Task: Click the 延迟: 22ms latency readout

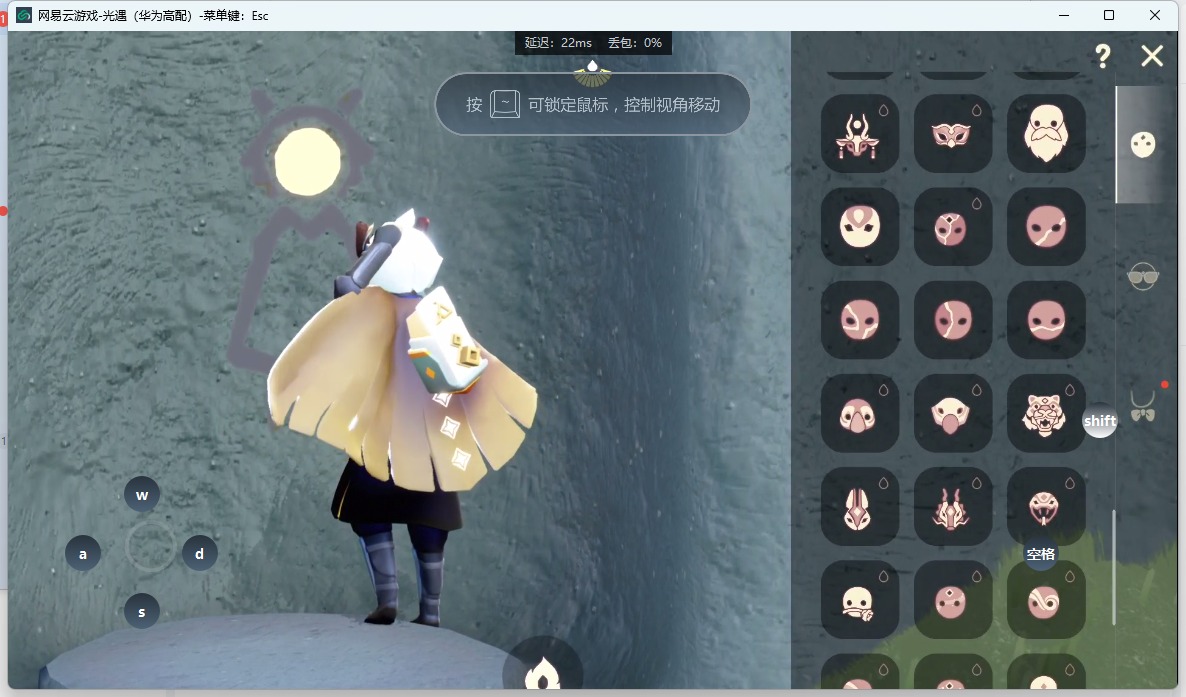Action: 558,42
